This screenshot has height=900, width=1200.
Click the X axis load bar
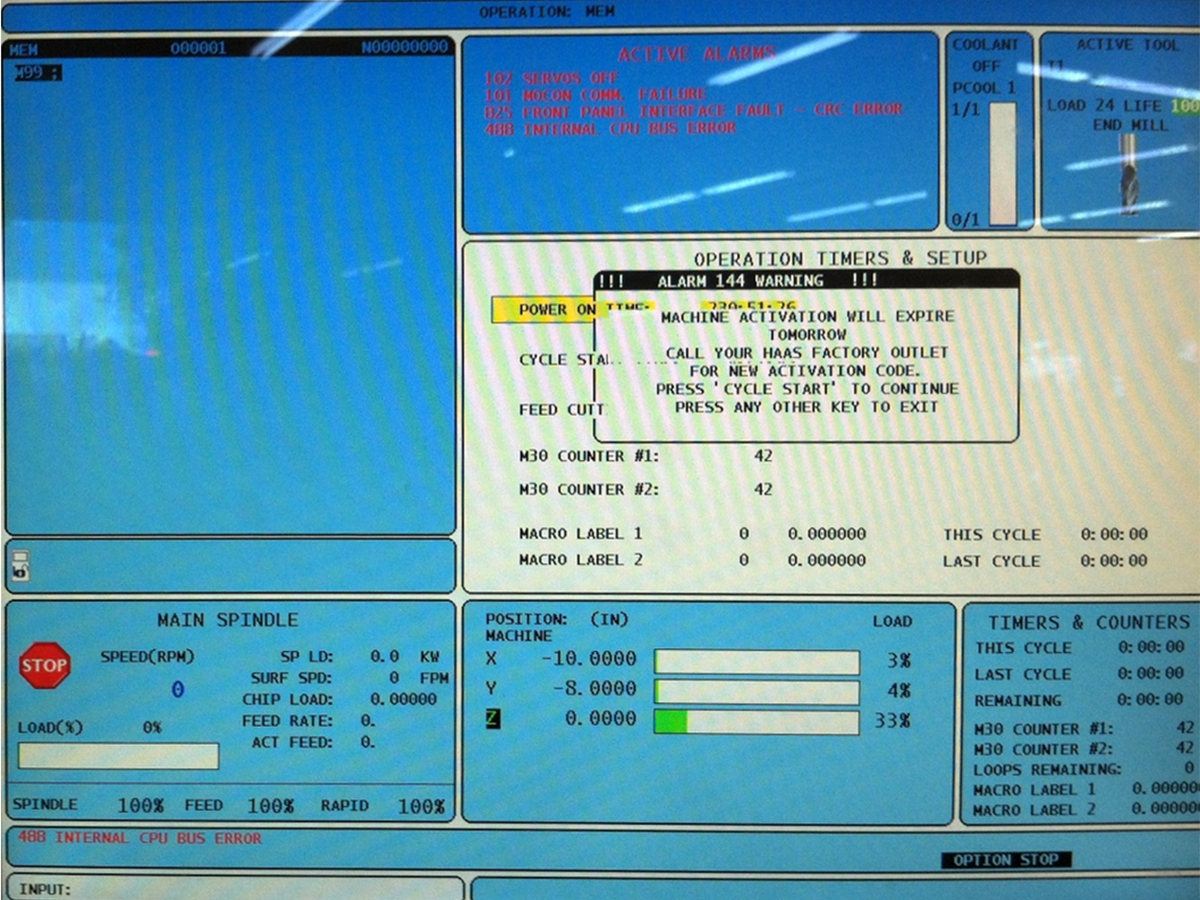click(757, 663)
